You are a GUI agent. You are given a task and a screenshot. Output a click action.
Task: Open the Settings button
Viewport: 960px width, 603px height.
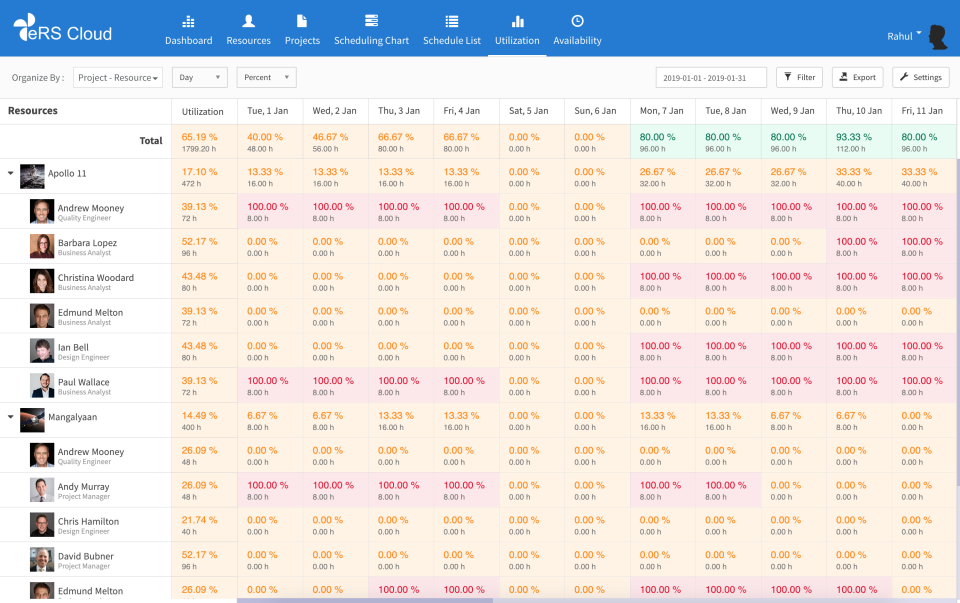[920, 78]
